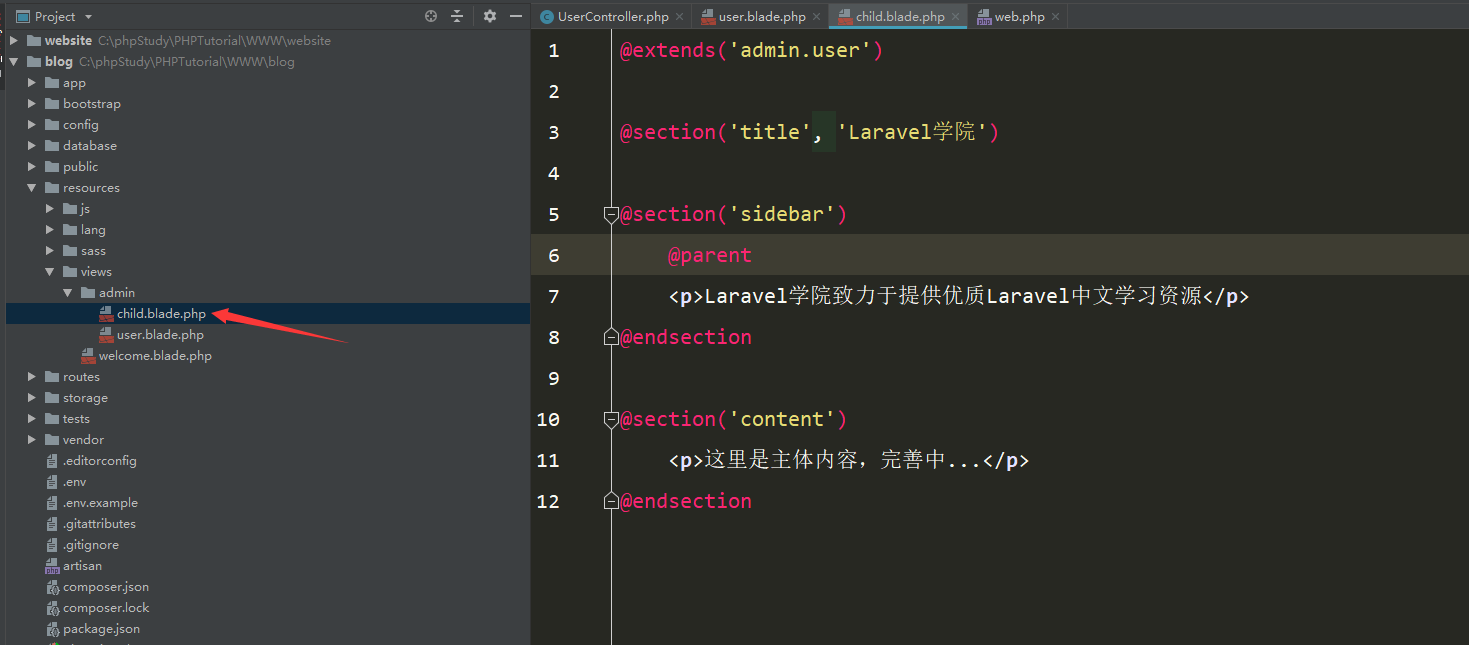Close the child.blade.php tab
The width and height of the screenshot is (1469, 645).
(x=956, y=17)
